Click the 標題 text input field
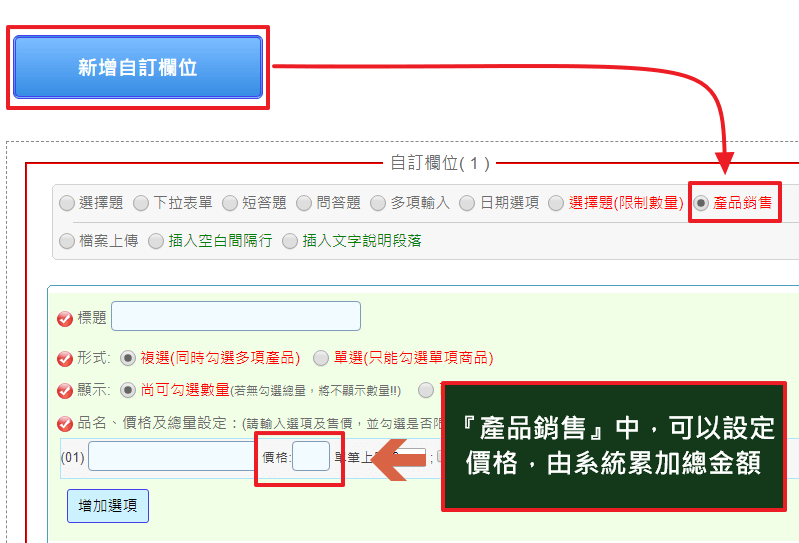The image size is (799, 543). coord(236,316)
